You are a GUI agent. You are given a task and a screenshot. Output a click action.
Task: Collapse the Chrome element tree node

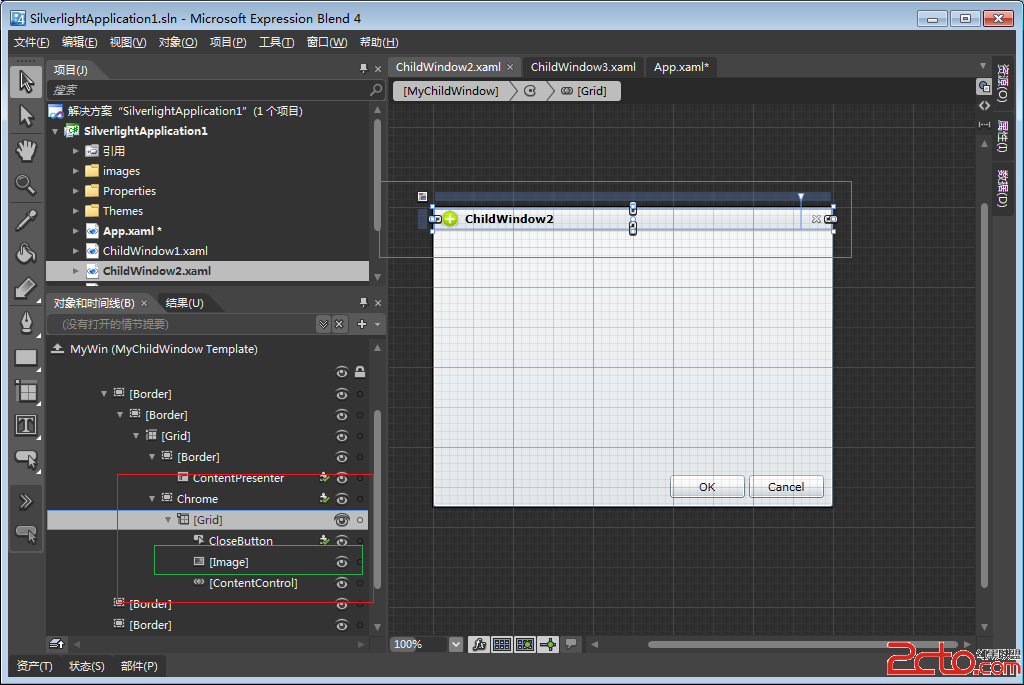tap(152, 499)
